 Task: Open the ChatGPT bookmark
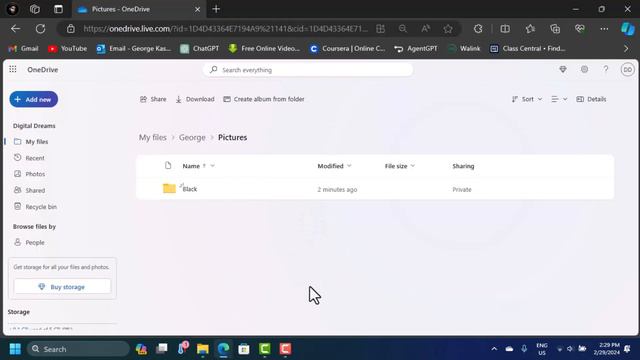coord(200,49)
